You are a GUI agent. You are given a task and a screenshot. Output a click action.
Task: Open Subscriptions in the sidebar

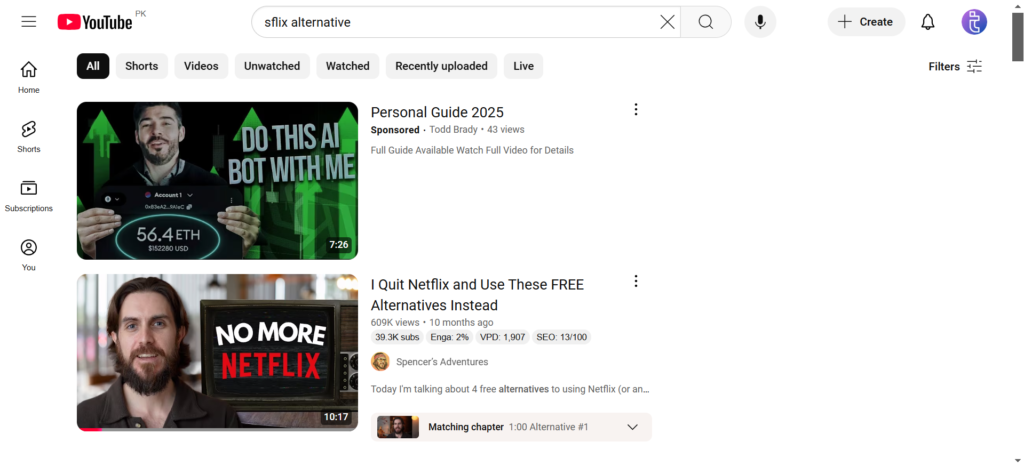tap(29, 196)
